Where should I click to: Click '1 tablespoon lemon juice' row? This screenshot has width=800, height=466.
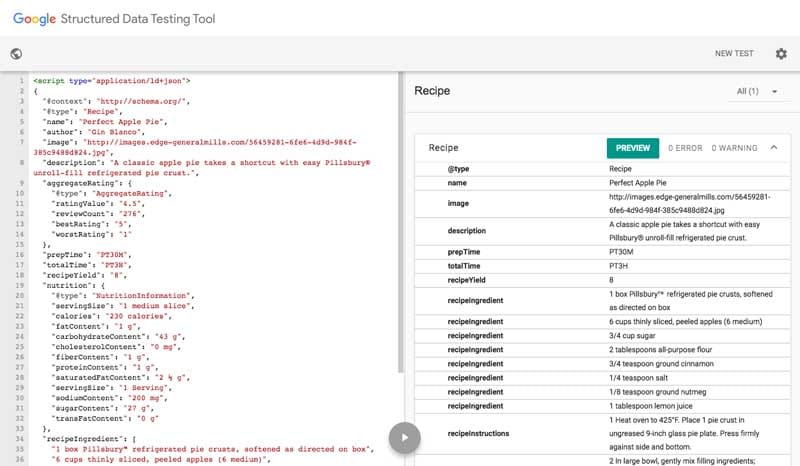click(x=602, y=406)
